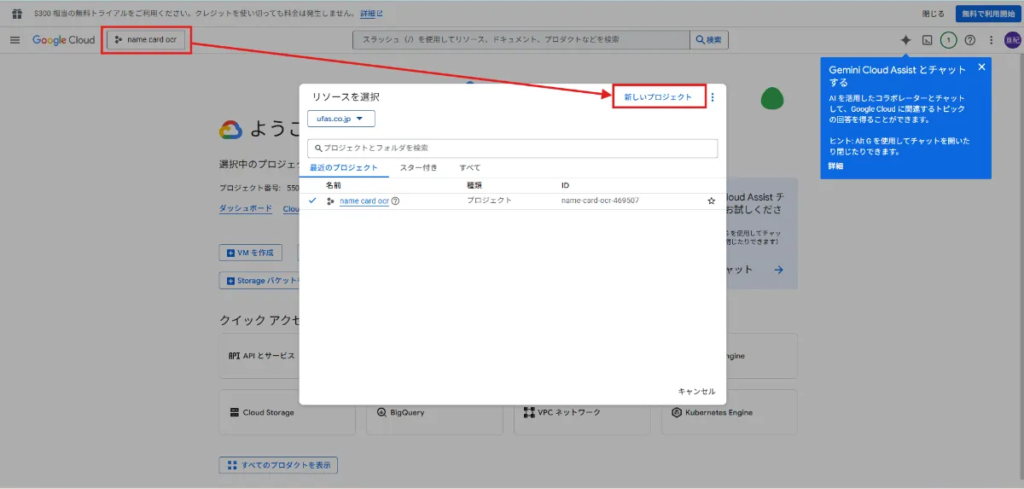This screenshot has height=489, width=1024.
Task: Expand the ufas.co.jp organization dropdown
Action: [341, 119]
